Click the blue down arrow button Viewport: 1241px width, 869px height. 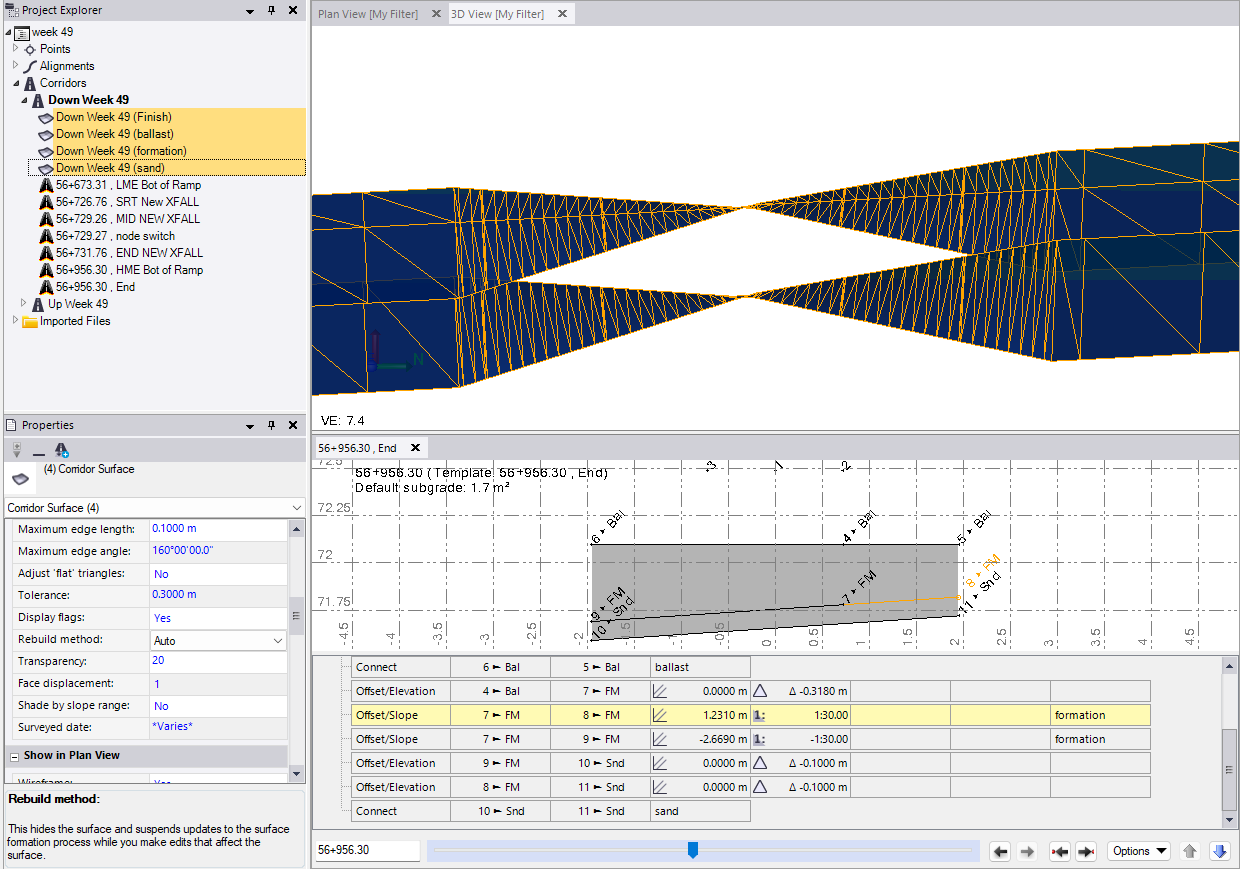[1219, 851]
